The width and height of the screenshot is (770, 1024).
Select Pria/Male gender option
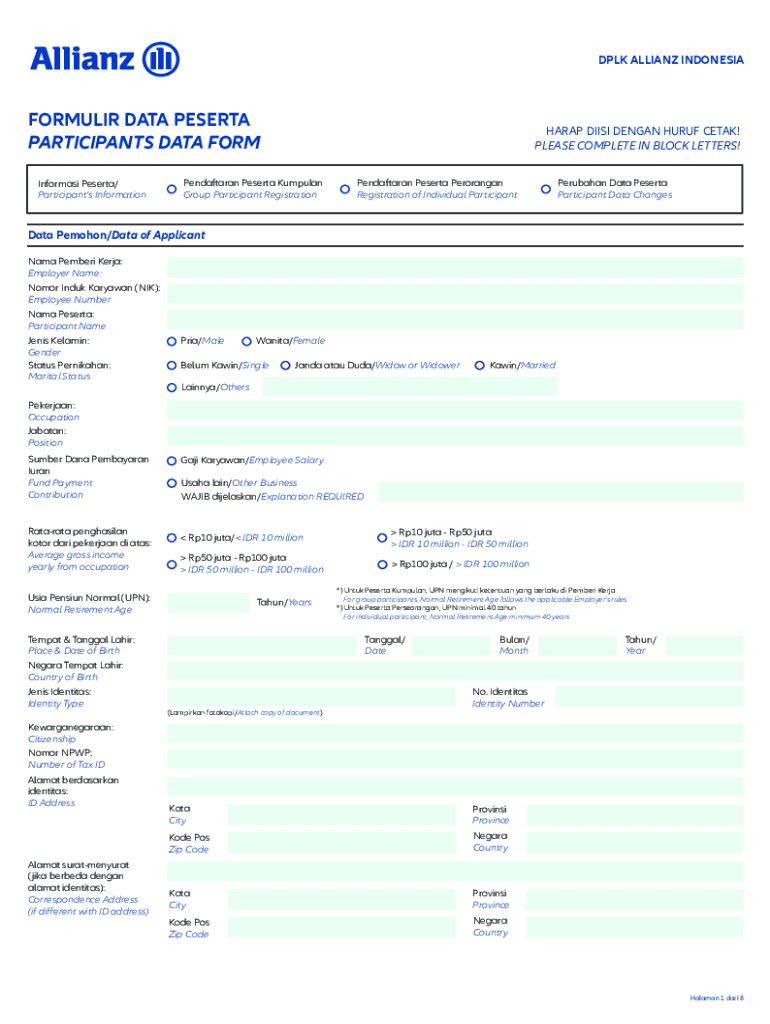(x=171, y=341)
